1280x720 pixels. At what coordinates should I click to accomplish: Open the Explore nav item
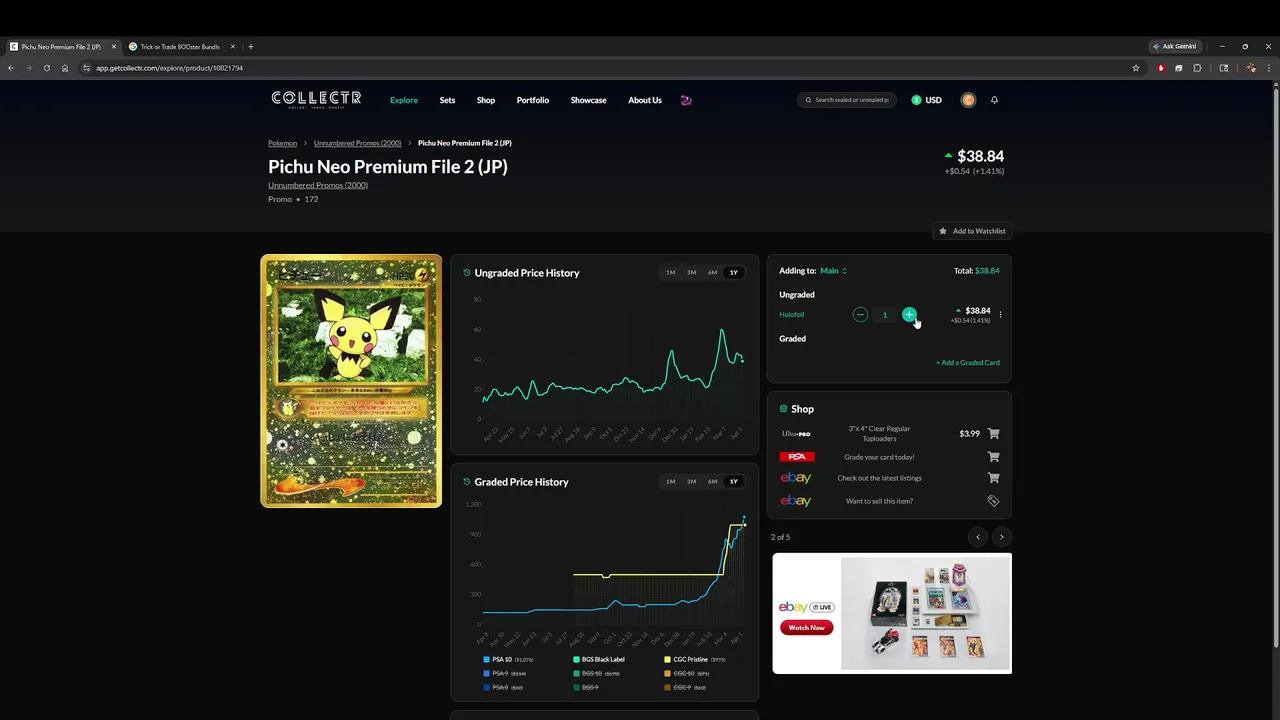[404, 100]
